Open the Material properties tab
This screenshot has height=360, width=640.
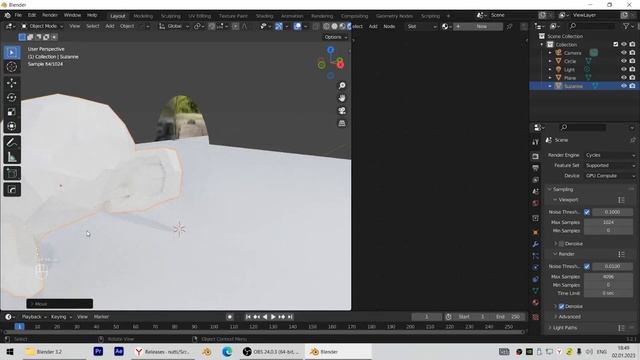point(536,302)
